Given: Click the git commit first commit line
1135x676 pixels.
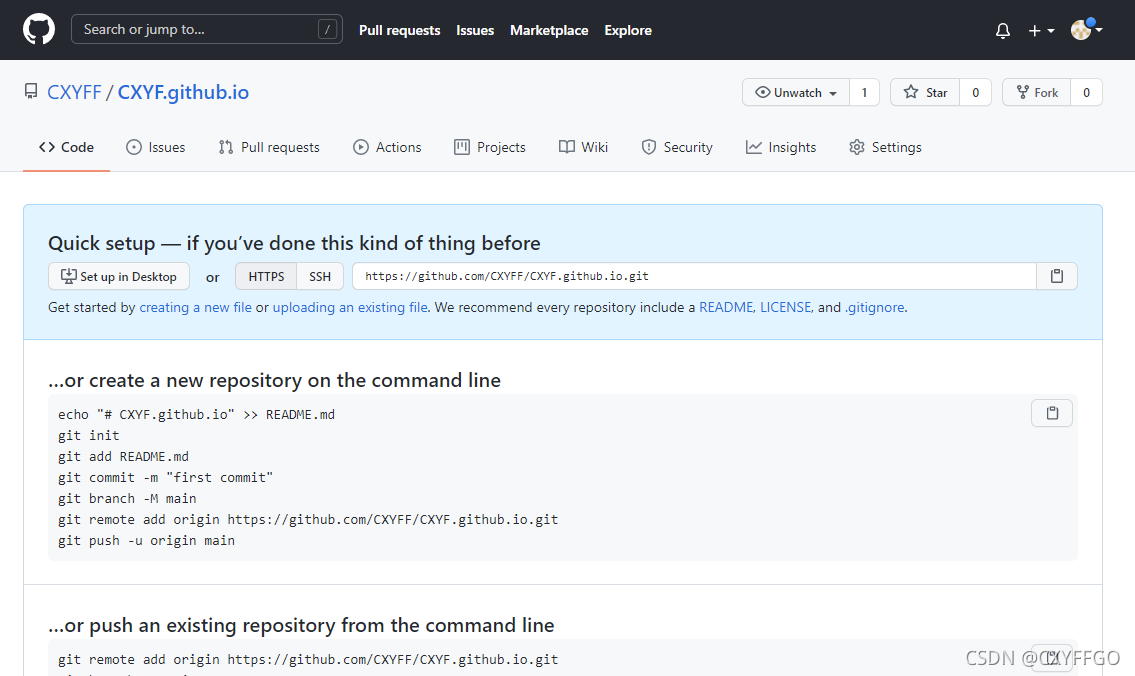Looking at the screenshot, I should coord(166,478).
